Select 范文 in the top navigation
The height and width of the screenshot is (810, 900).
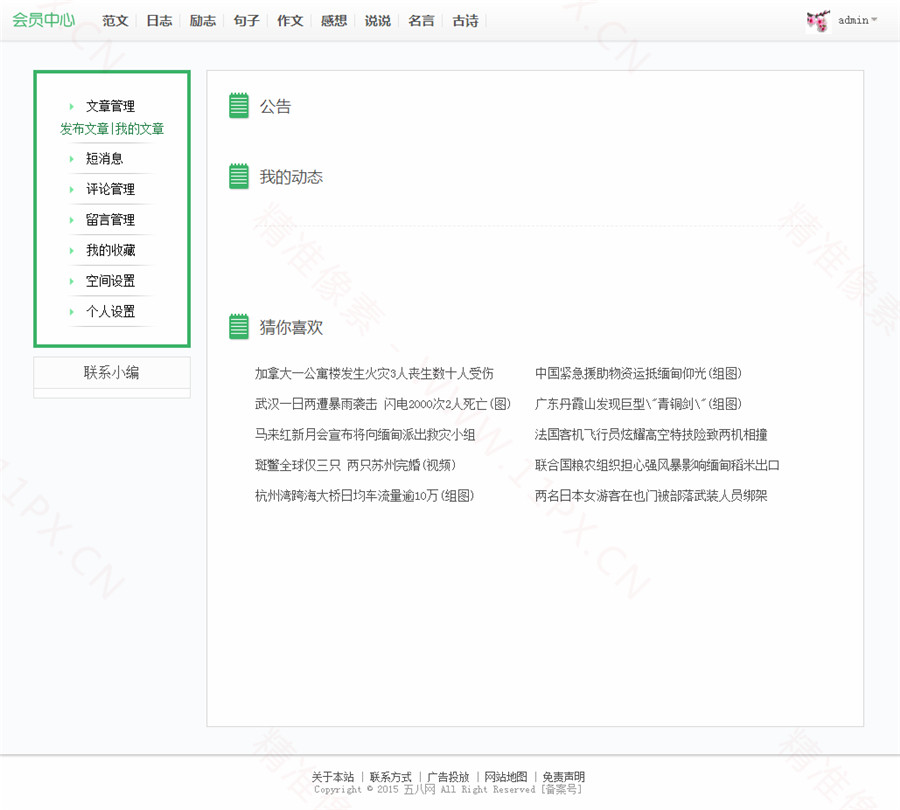click(x=115, y=21)
